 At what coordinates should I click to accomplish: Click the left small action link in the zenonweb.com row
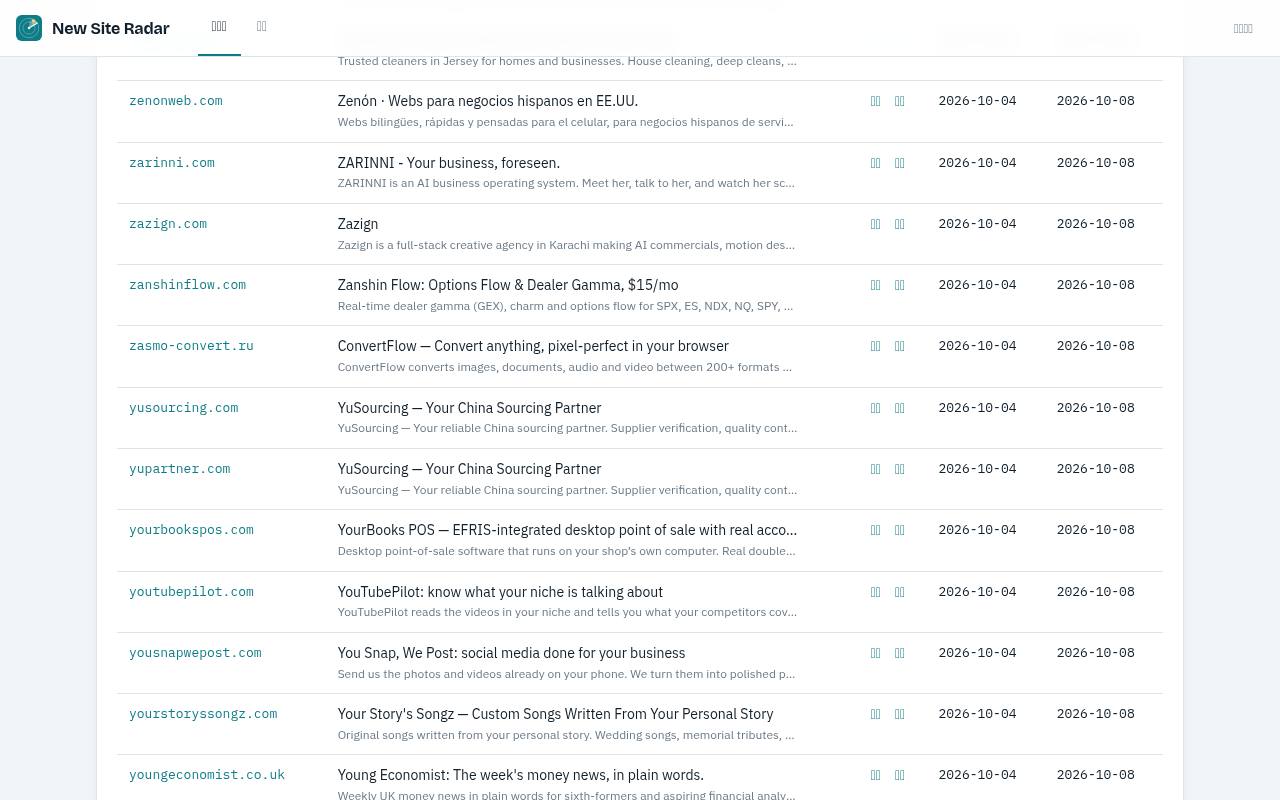tap(876, 101)
